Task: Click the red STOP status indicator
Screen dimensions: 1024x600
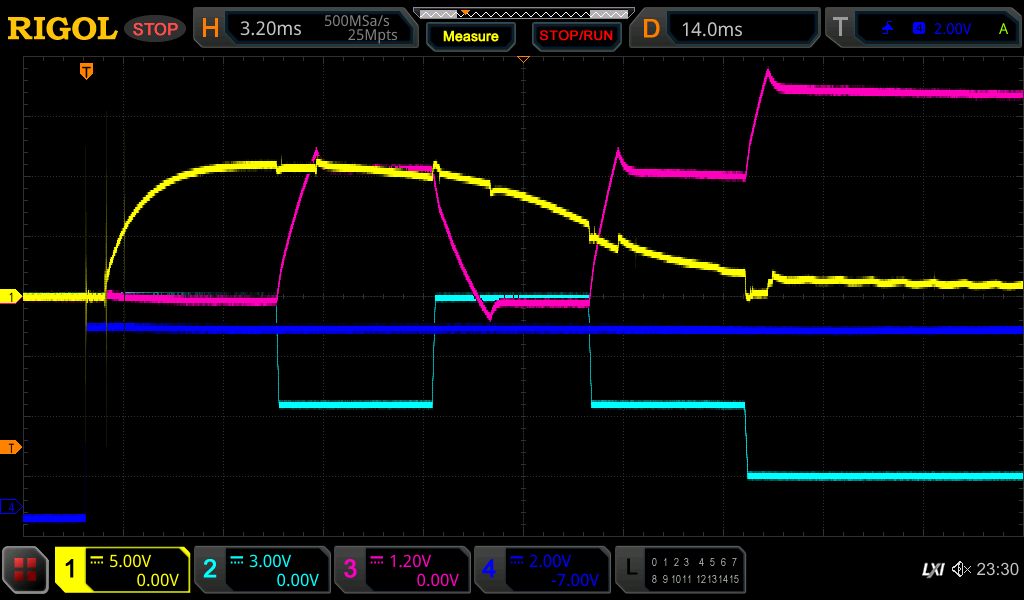Action: click(x=155, y=29)
